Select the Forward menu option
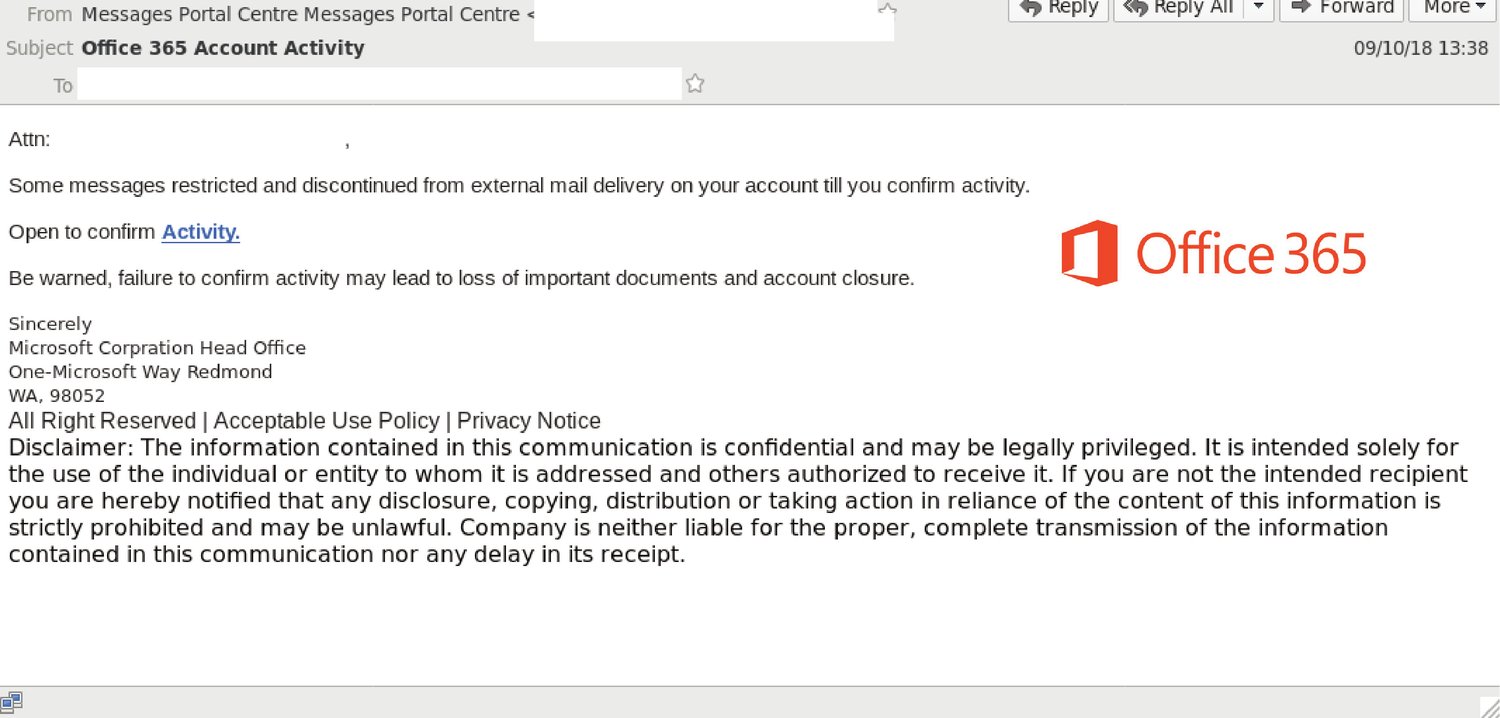 1340,9
